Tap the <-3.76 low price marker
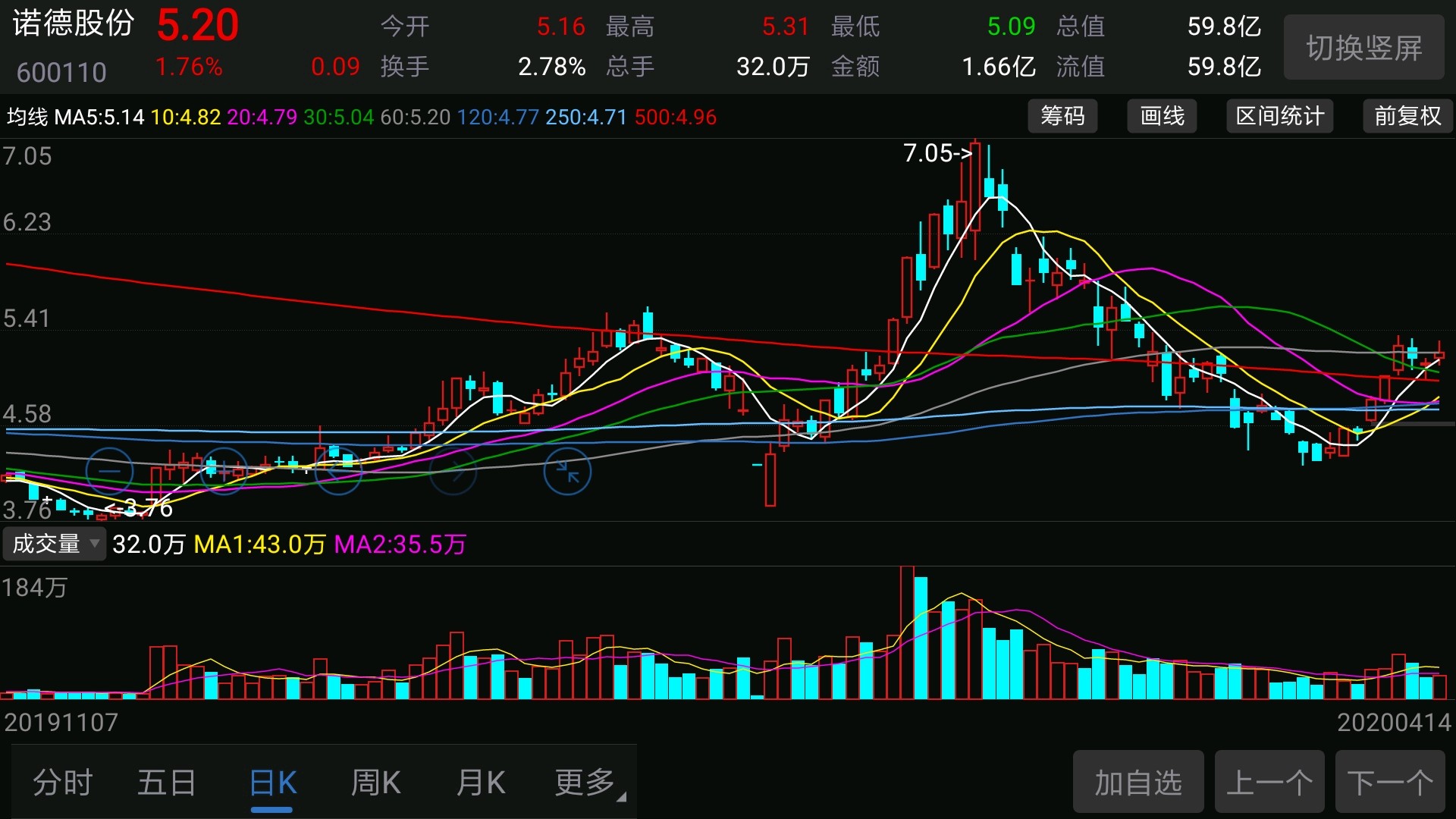 pyautogui.click(x=139, y=507)
